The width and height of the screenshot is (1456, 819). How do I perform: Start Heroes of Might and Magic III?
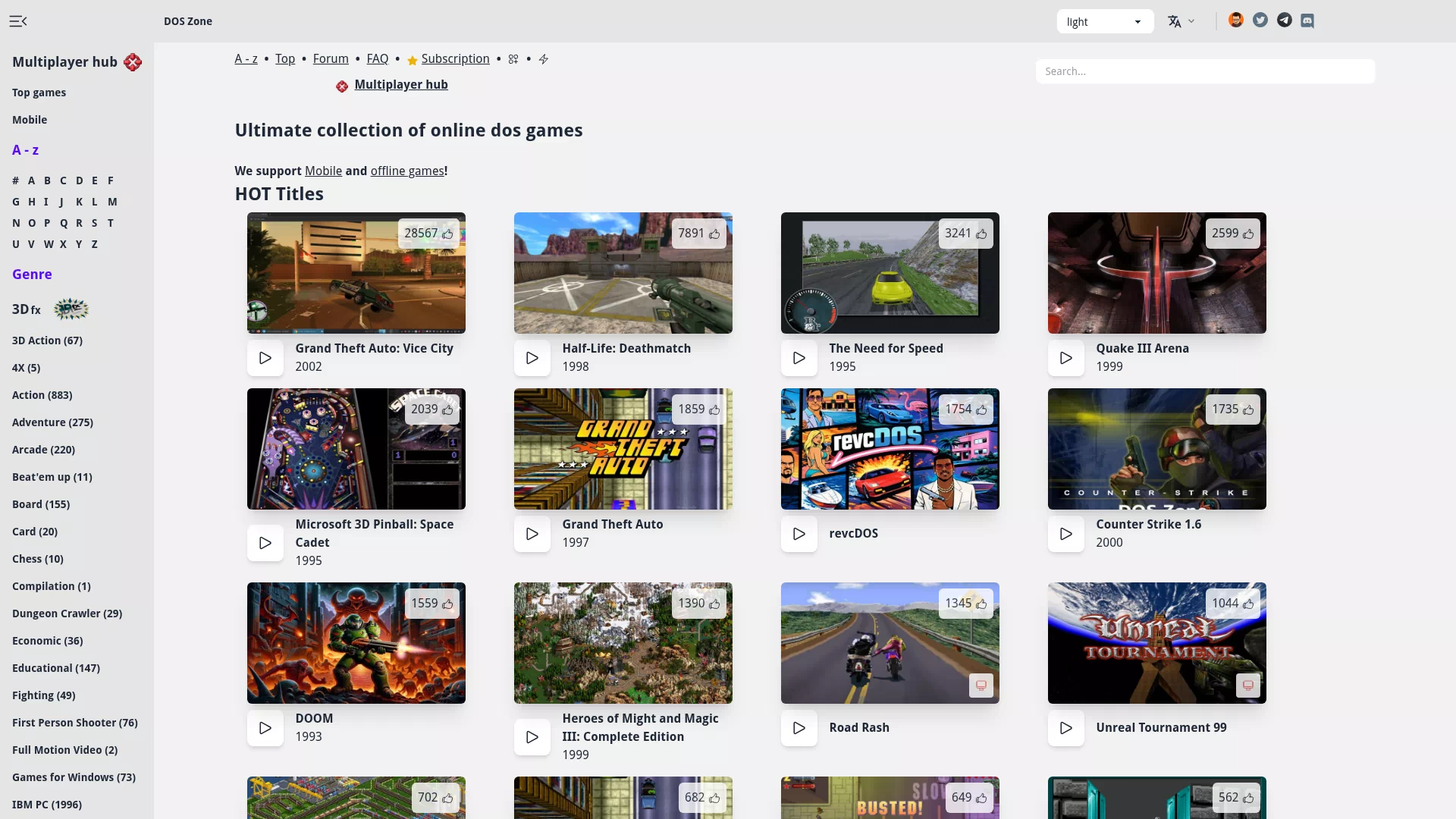532,737
